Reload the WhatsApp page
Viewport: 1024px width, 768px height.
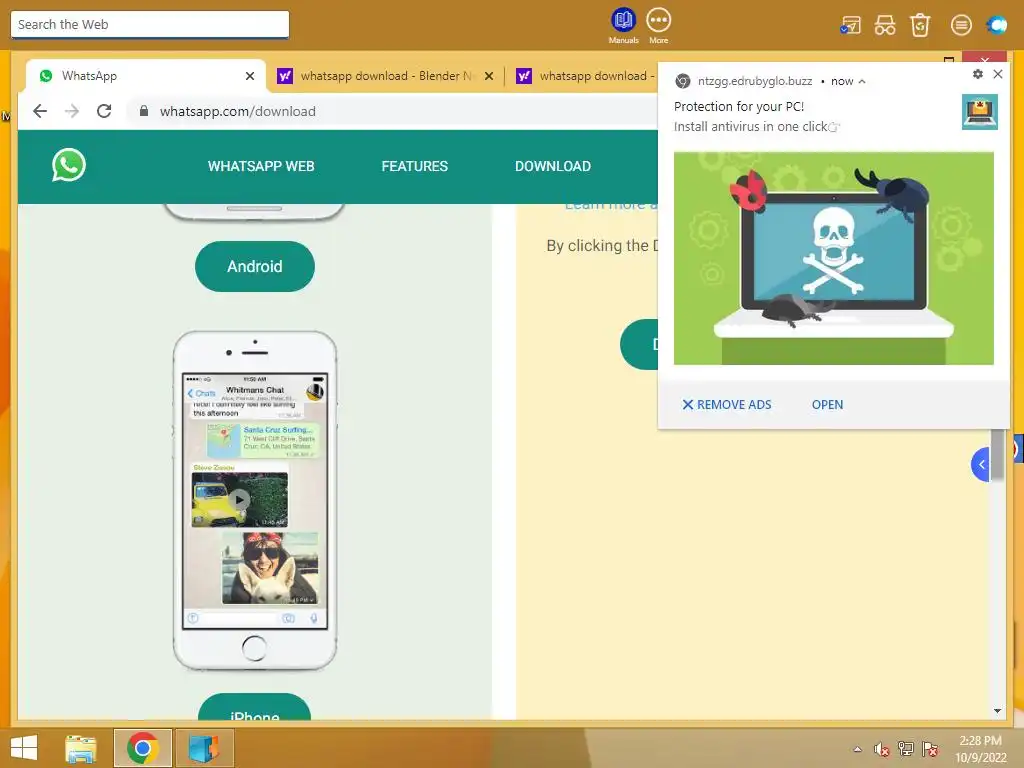pos(104,111)
